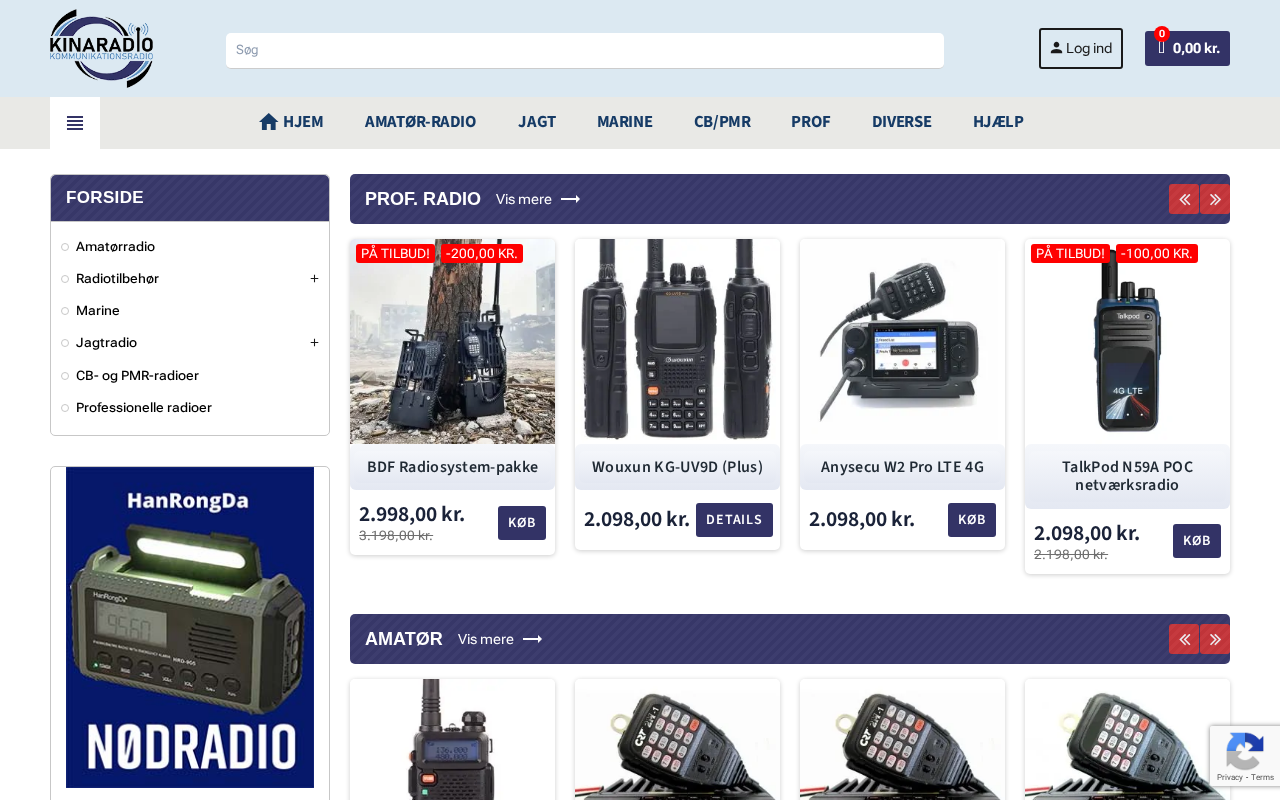
Task: Open the Marine sidebar category
Action: coord(98,310)
